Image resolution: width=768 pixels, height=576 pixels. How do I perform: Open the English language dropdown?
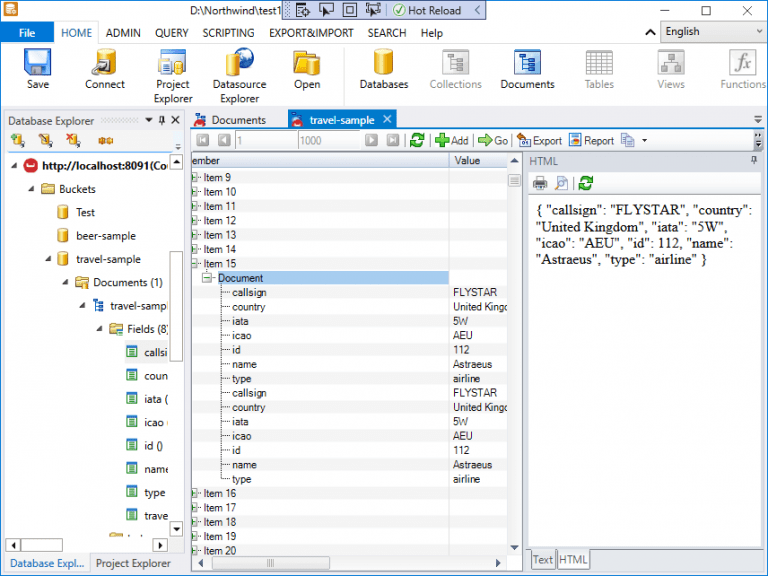pos(713,32)
